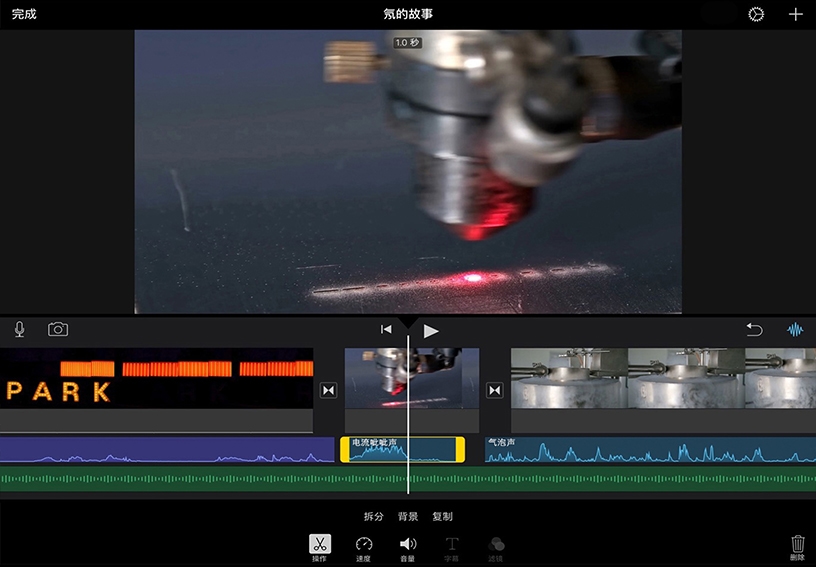
Task: Toggle audio waveform display icon
Action: tap(796, 330)
